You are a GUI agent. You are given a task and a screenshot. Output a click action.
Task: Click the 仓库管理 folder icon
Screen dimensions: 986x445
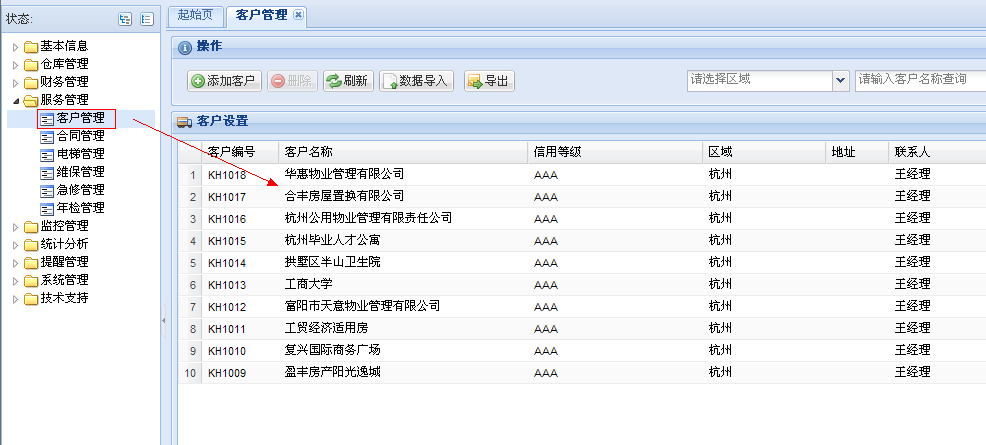click(31, 65)
